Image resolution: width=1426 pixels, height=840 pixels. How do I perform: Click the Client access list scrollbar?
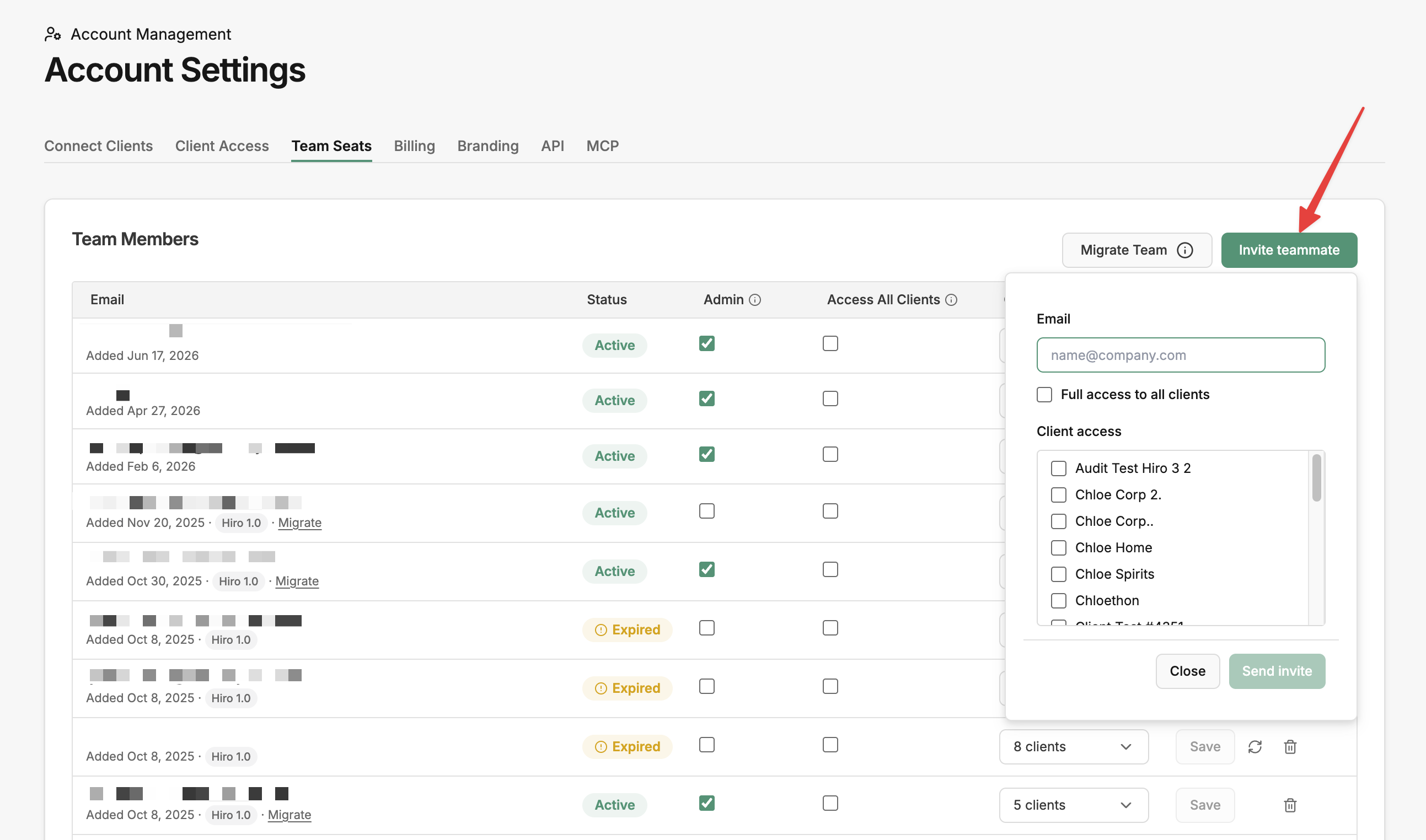(x=1317, y=477)
